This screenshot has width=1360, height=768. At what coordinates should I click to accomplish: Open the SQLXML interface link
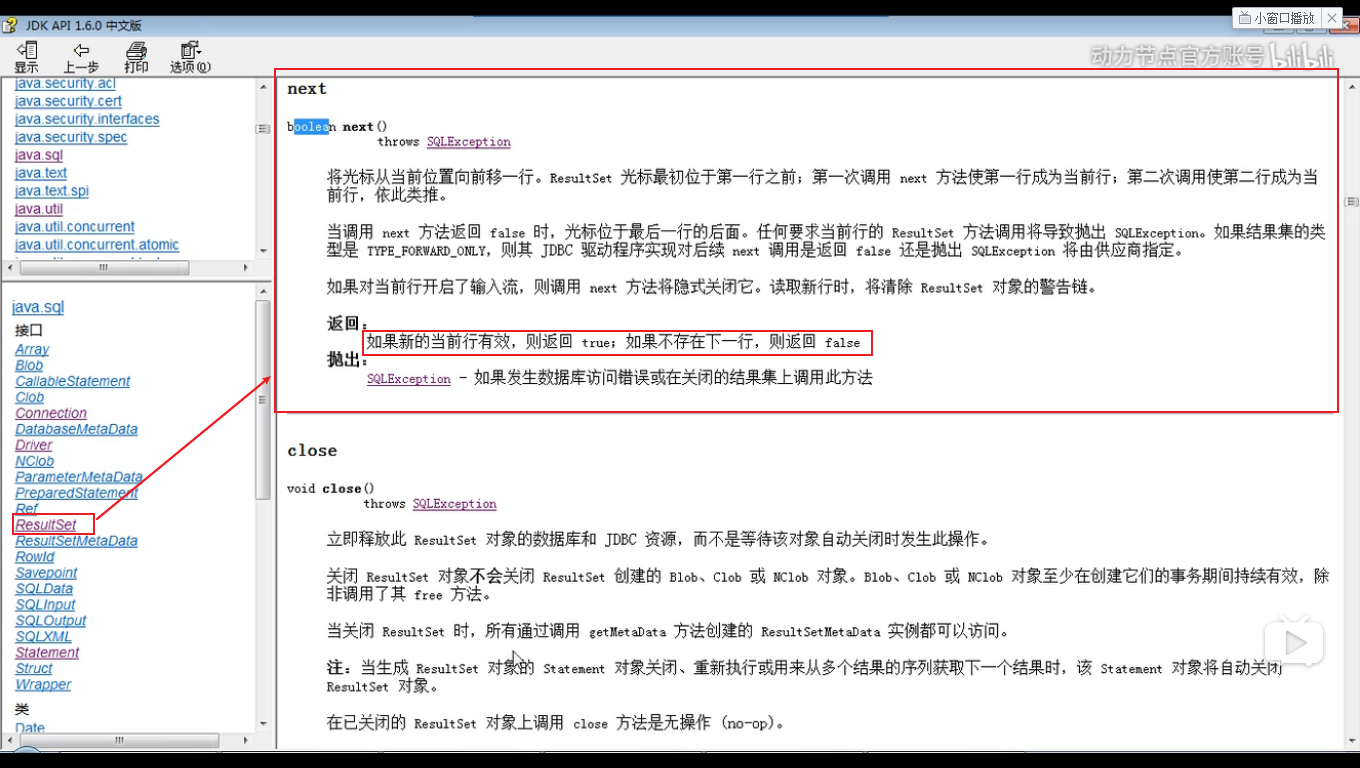43,637
